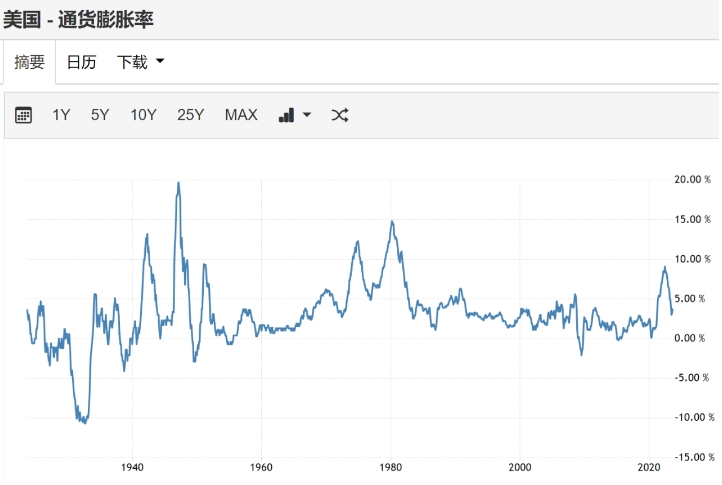
Task: Click the 美国 - 通货膨胀率 title
Action: point(78,20)
